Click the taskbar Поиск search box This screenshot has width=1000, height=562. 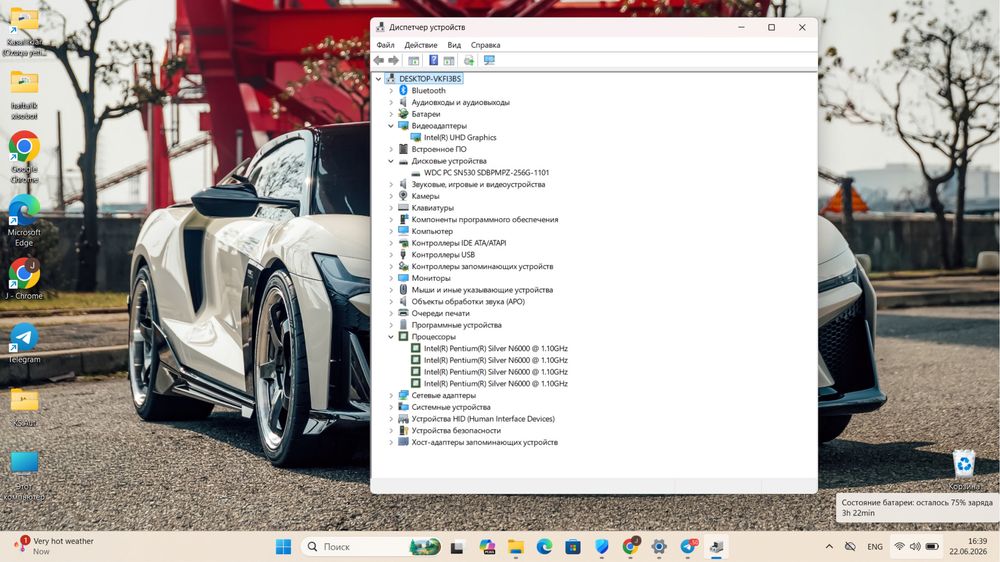tap(372, 547)
